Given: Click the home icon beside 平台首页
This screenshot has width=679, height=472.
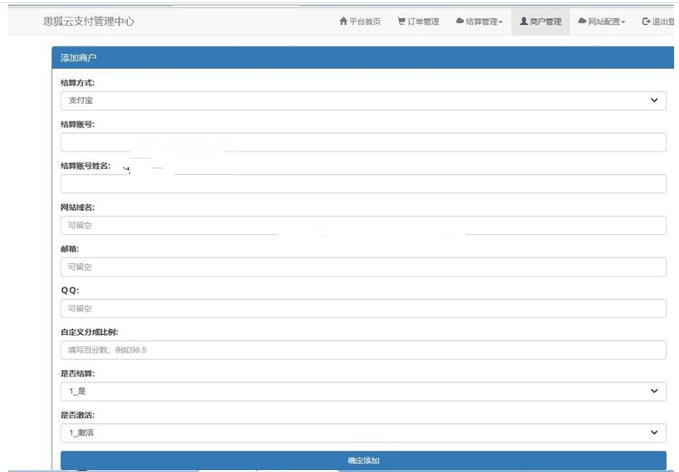Looking at the screenshot, I should 343,21.
